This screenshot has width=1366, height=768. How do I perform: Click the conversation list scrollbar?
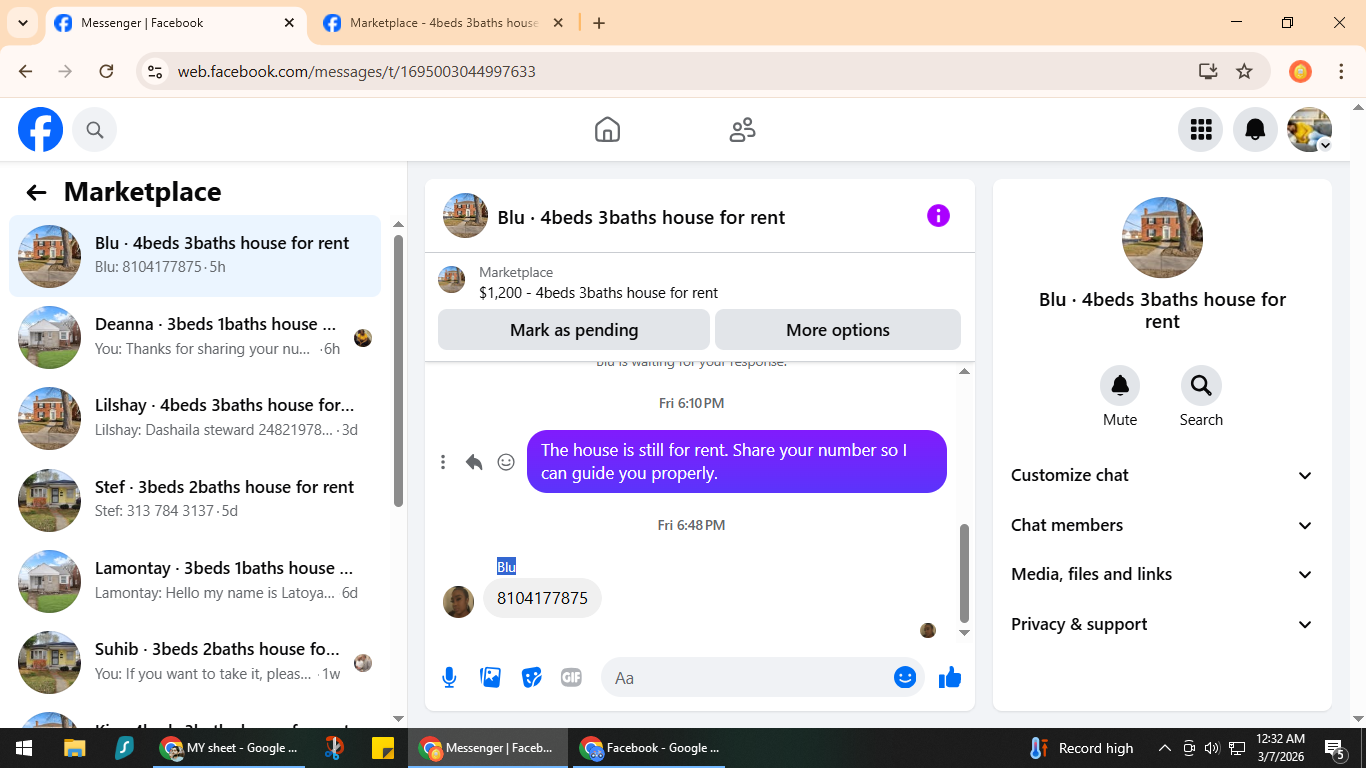point(398,370)
